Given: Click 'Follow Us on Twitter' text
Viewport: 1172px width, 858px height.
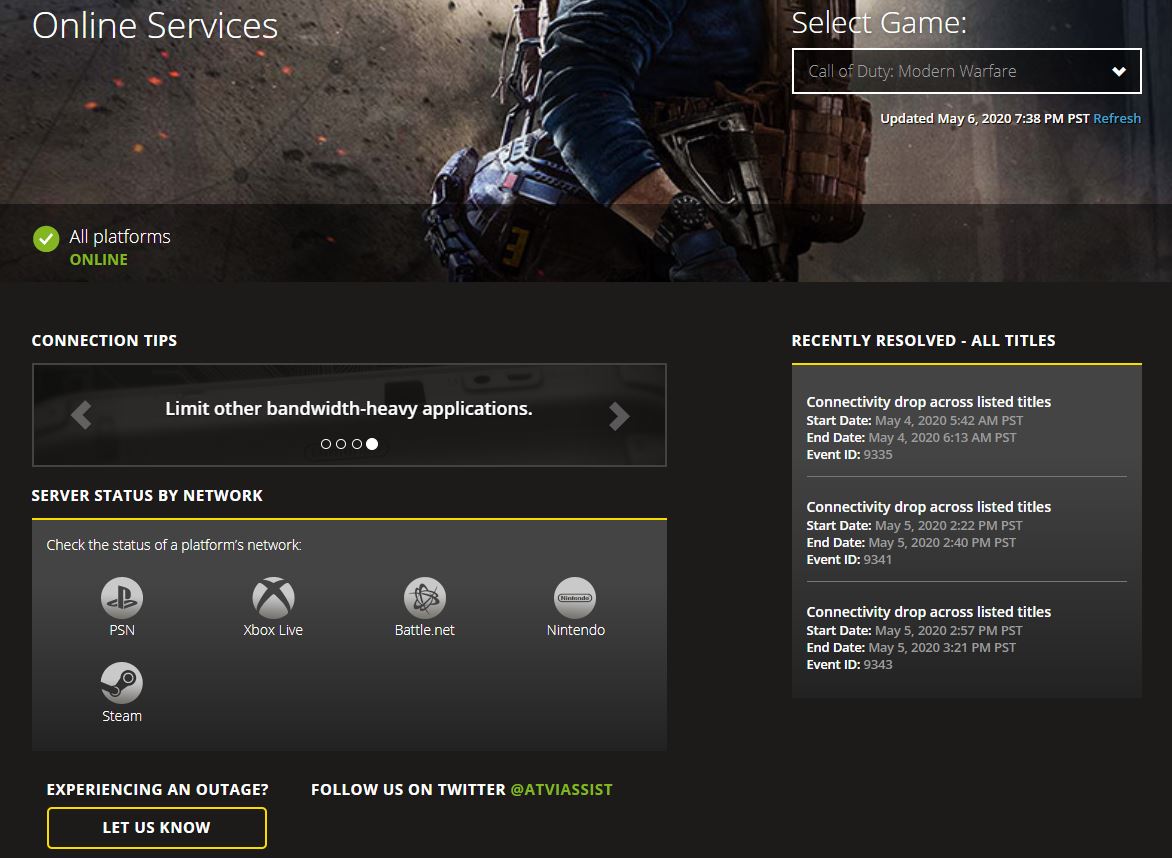Looking at the screenshot, I should pos(408,789).
